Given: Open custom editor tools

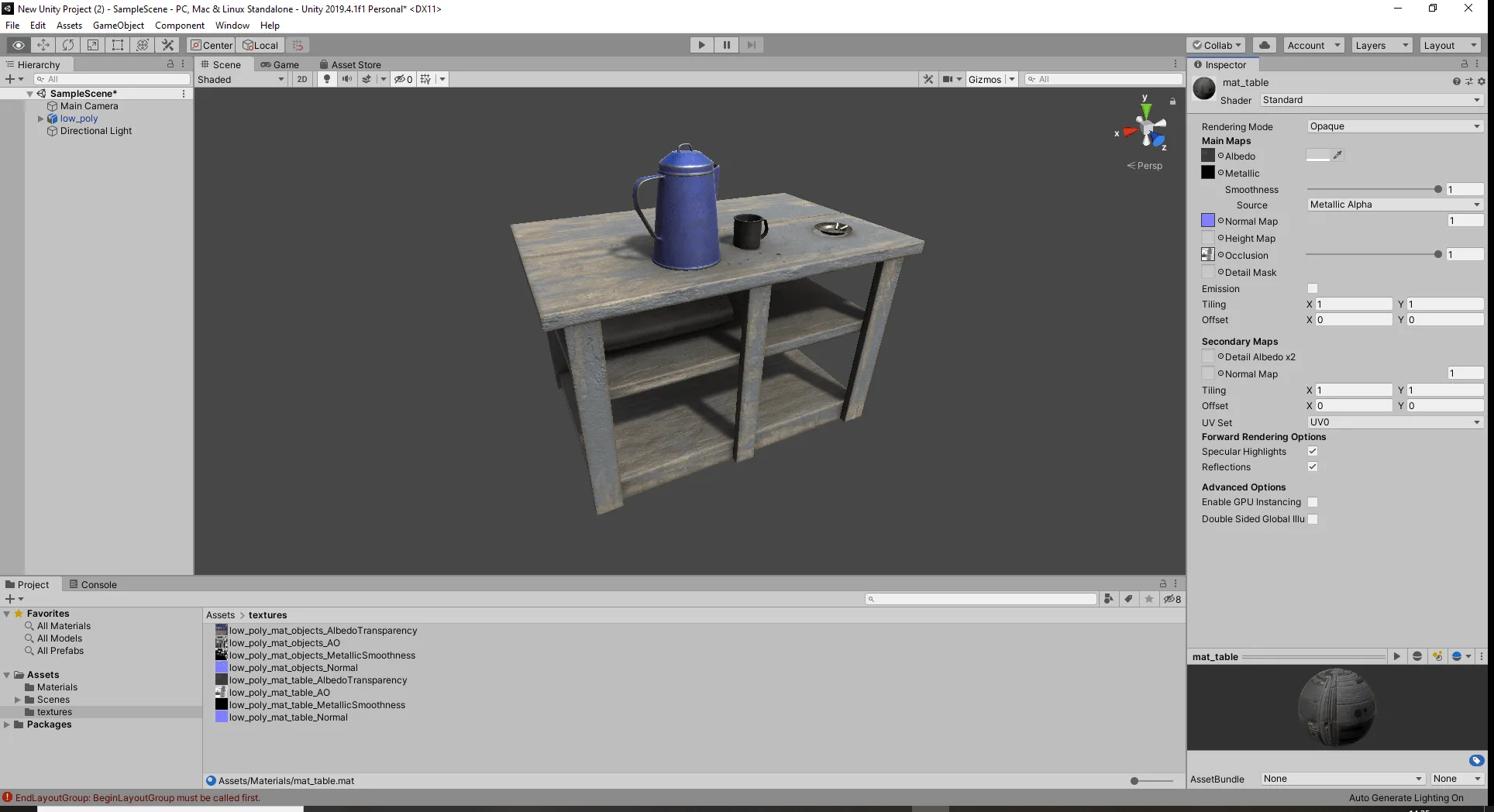Looking at the screenshot, I should click(x=167, y=45).
